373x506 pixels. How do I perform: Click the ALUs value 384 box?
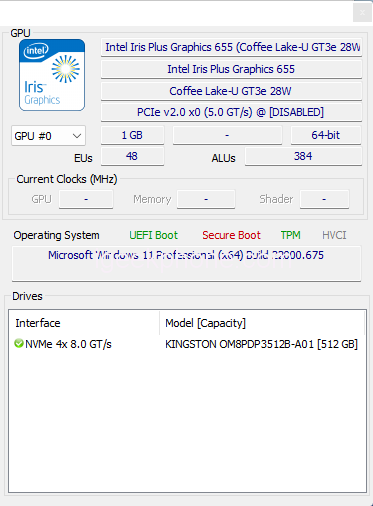[x=303, y=156]
